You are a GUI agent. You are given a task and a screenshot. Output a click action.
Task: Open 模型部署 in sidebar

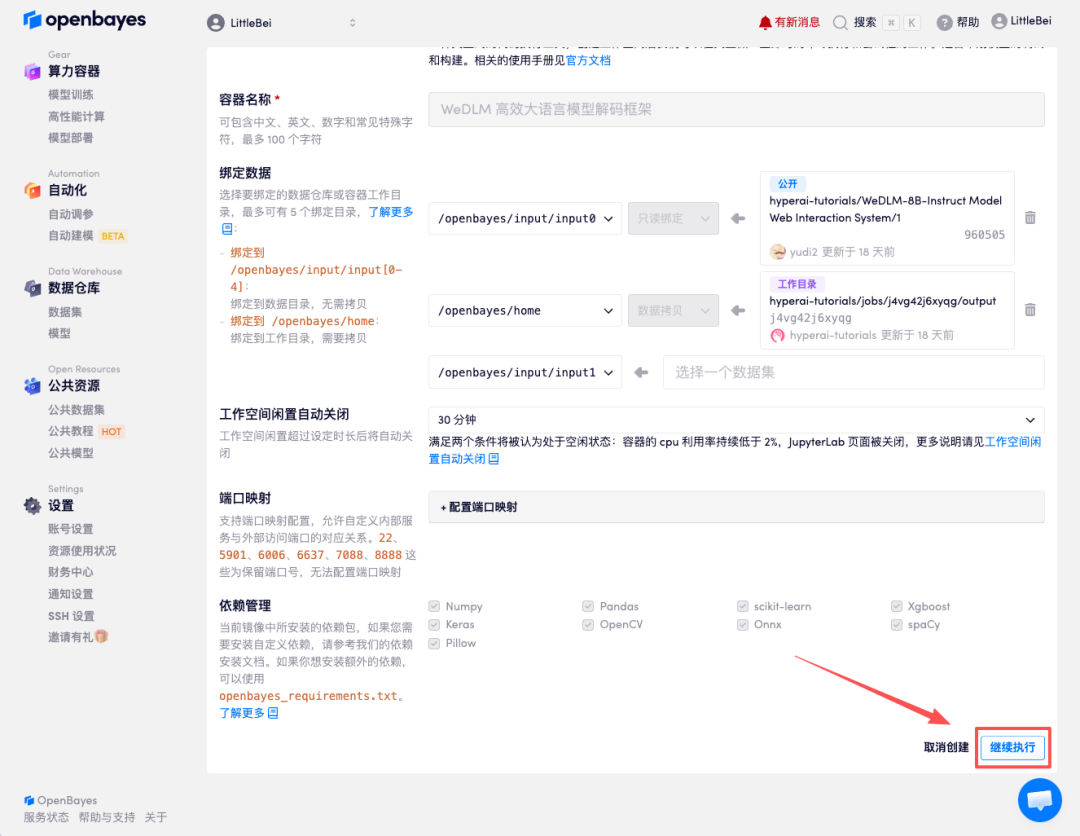pyautogui.click(x=71, y=138)
